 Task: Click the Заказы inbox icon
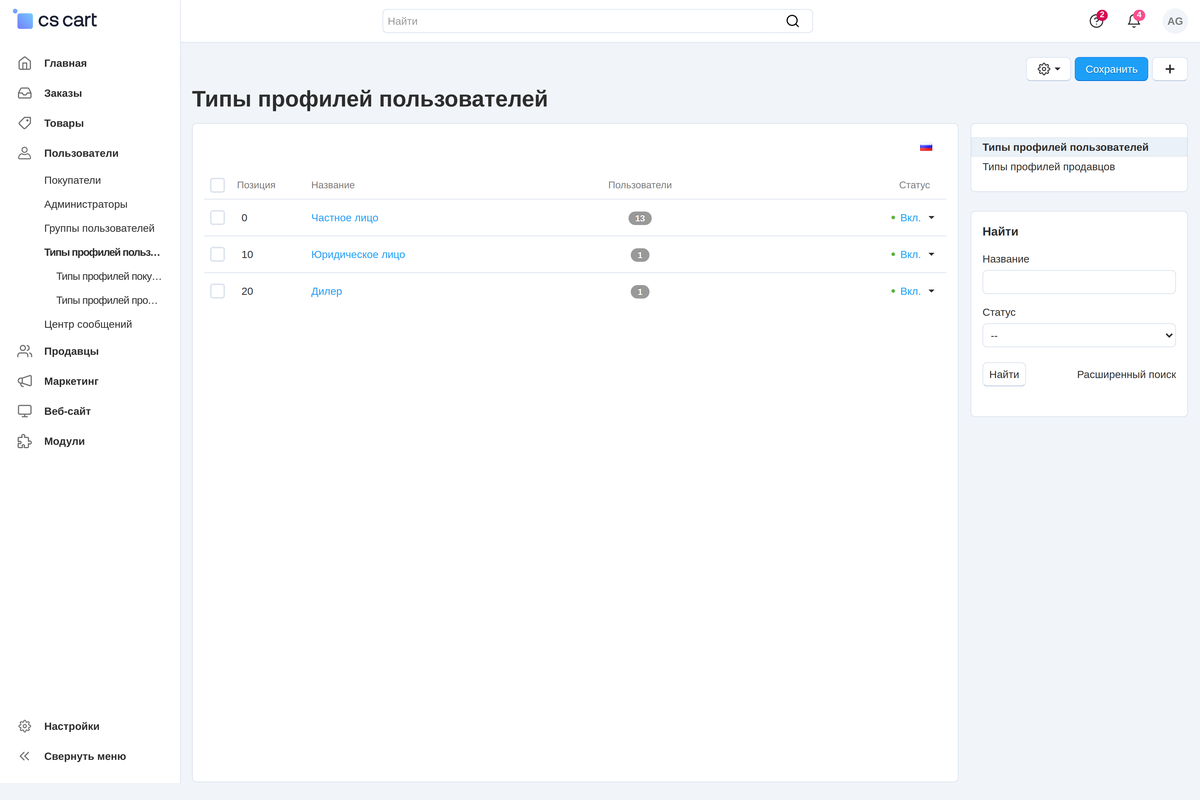[25, 93]
